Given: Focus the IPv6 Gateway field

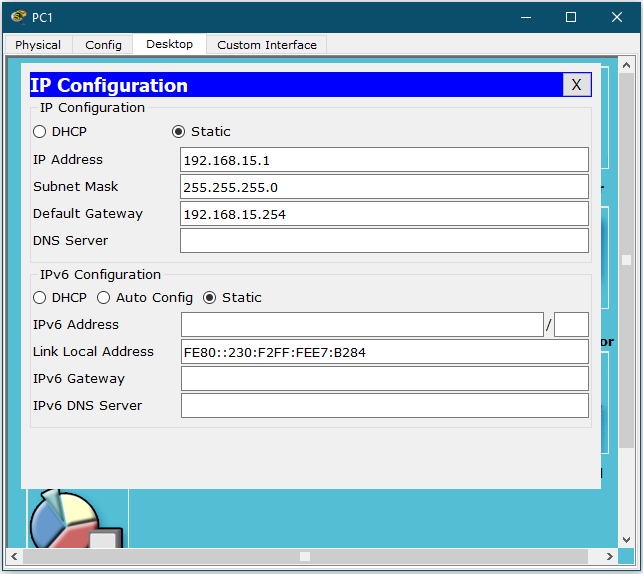Looking at the screenshot, I should (x=385, y=379).
